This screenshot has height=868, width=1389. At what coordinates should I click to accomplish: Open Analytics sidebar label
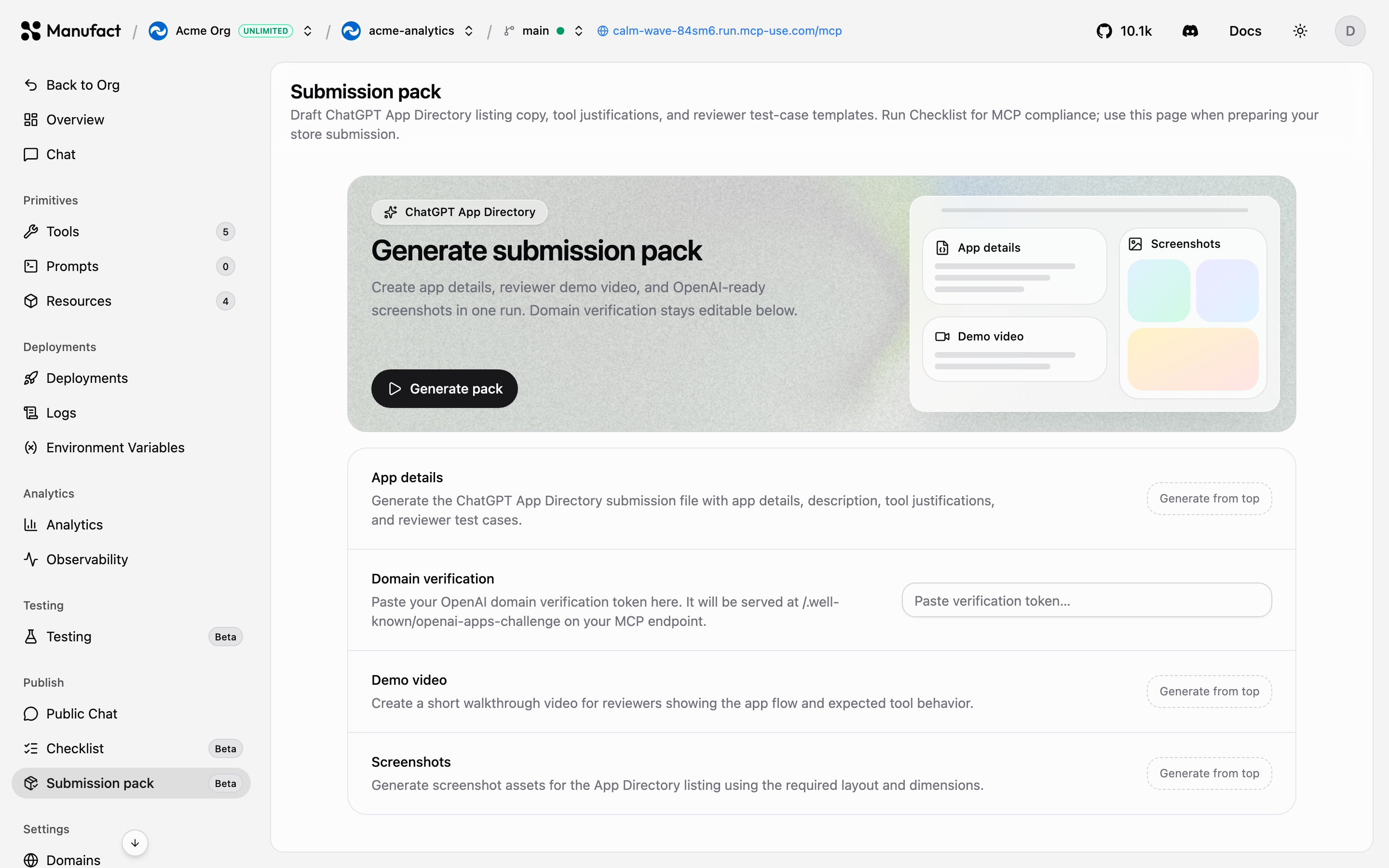click(x=75, y=525)
